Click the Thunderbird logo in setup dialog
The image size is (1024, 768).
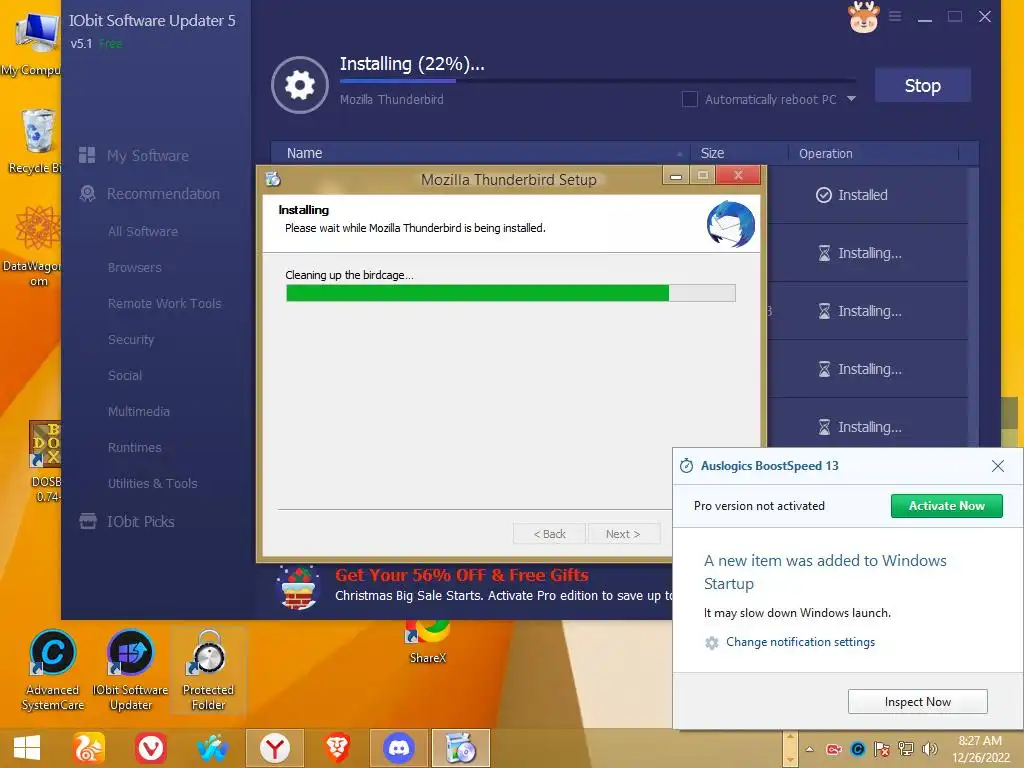click(731, 224)
